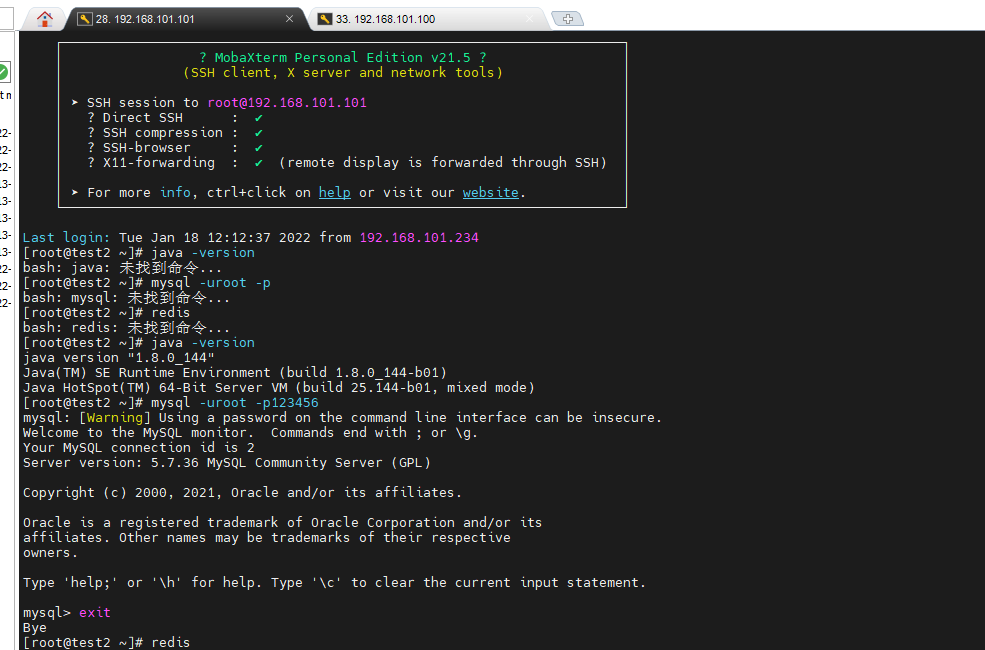Click the 'bash: java: 未找到命令...' line
The height and width of the screenshot is (650, 985).
point(122,268)
